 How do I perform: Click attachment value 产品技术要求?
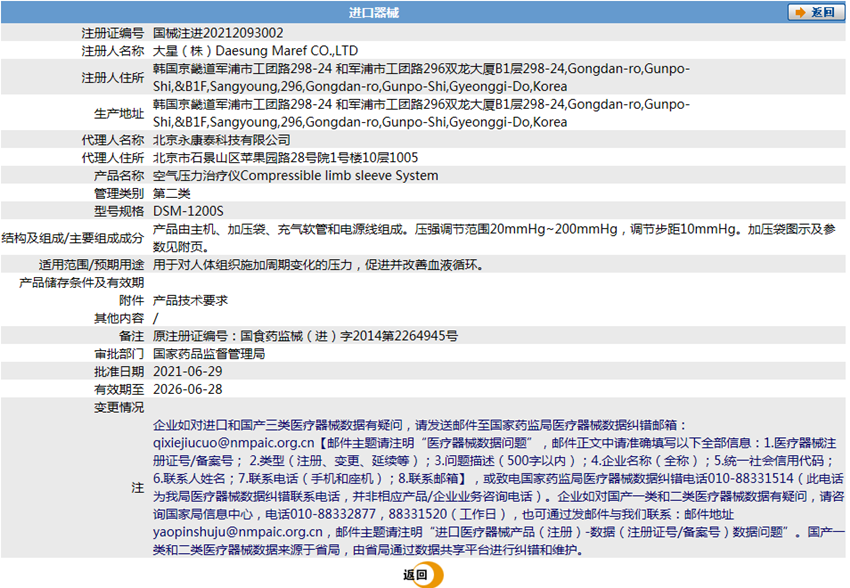click(x=190, y=300)
